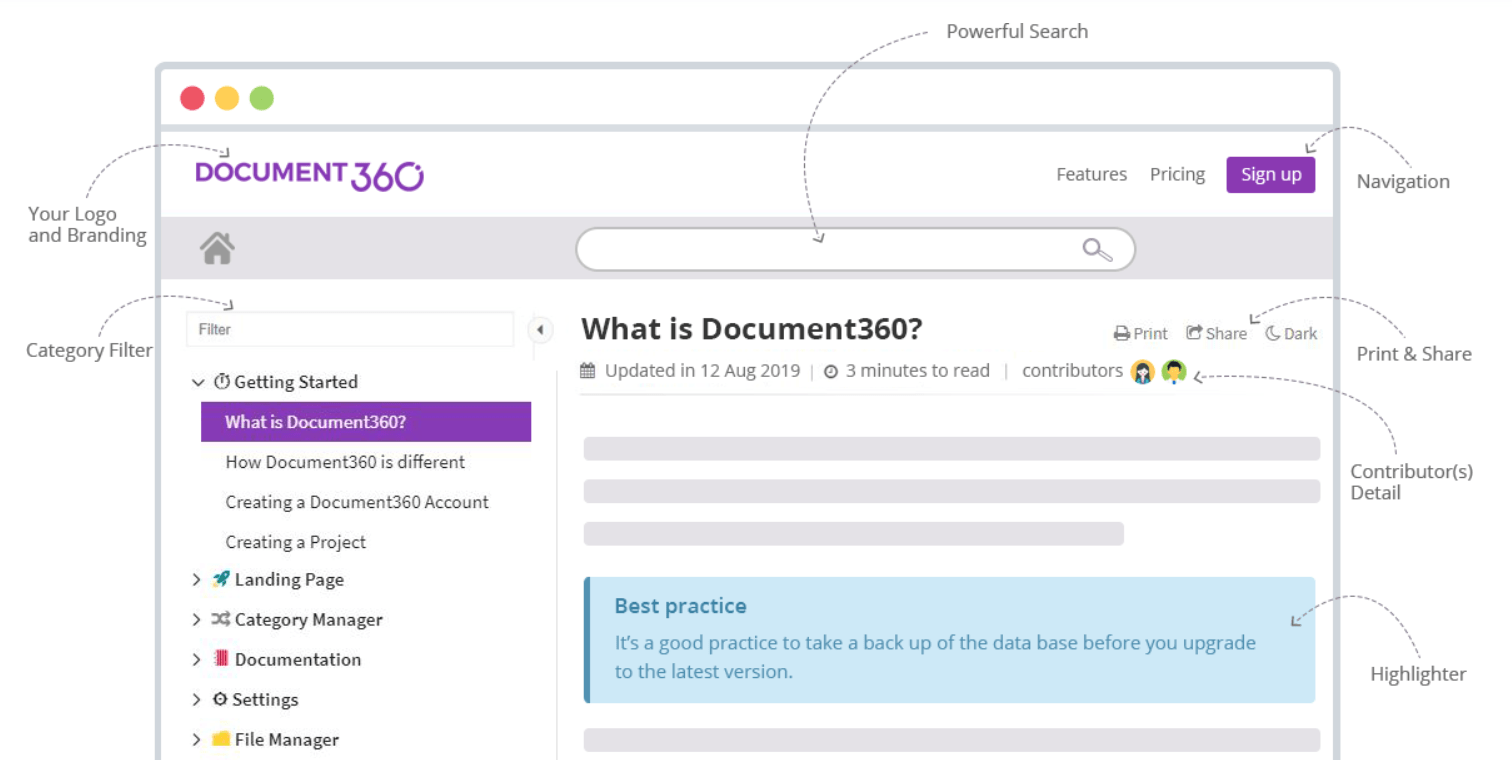Focus the category Filter field
Image resolution: width=1512 pixels, height=760 pixels.
pyautogui.click(x=350, y=329)
